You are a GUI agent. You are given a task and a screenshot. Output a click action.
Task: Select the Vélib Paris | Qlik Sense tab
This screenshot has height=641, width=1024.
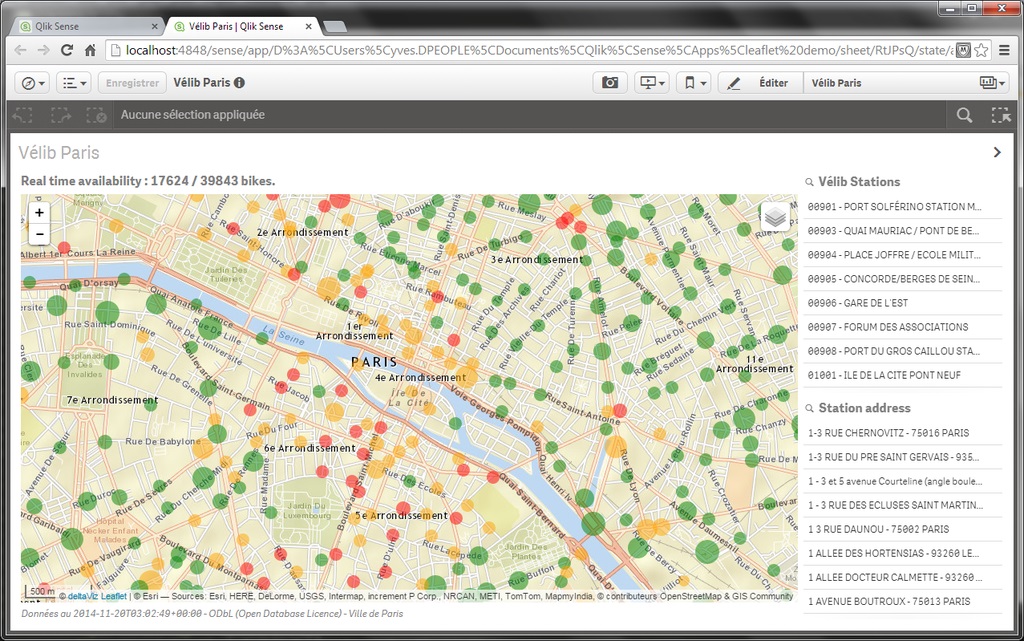tap(243, 26)
